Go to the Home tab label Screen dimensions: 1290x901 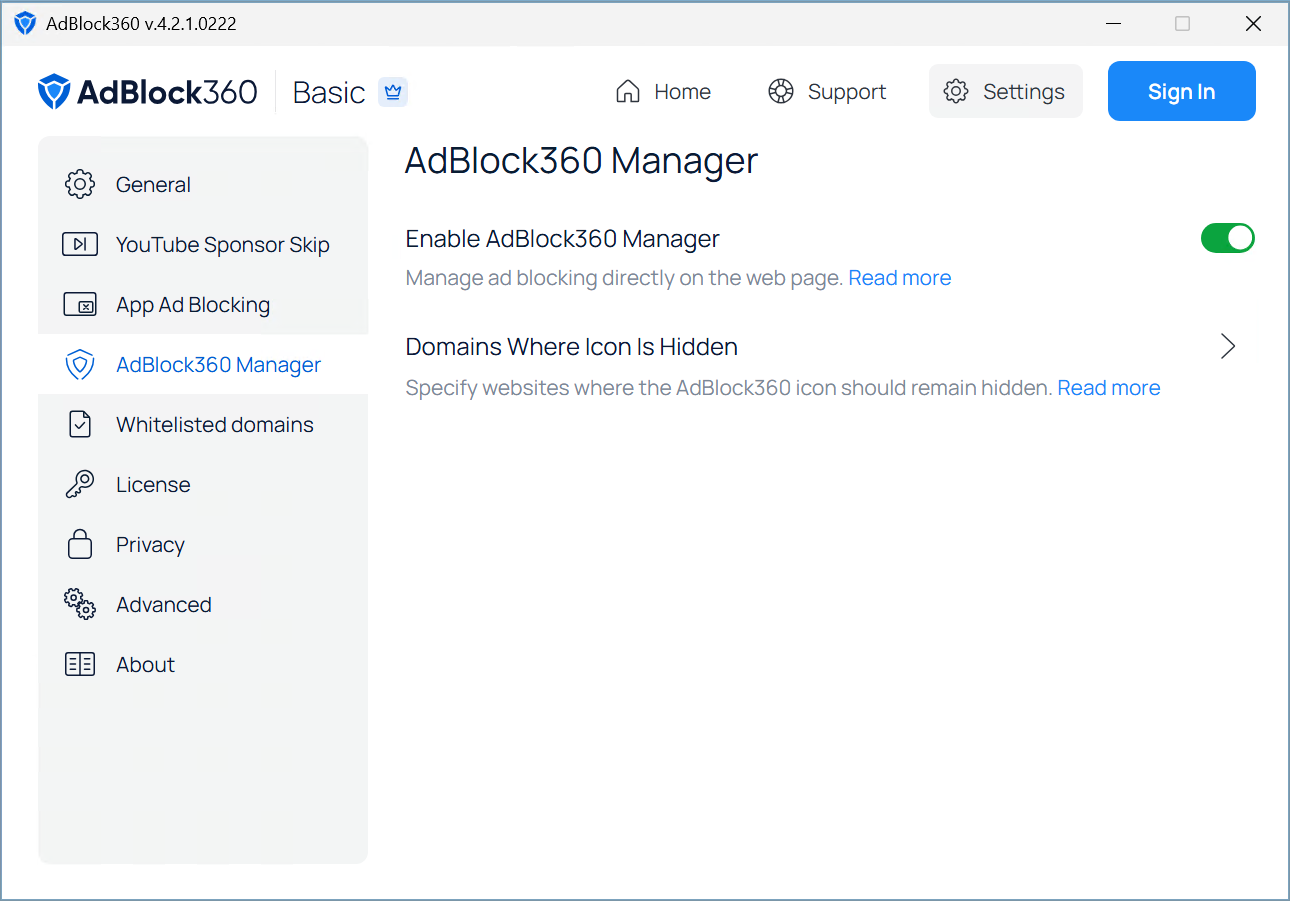click(682, 91)
